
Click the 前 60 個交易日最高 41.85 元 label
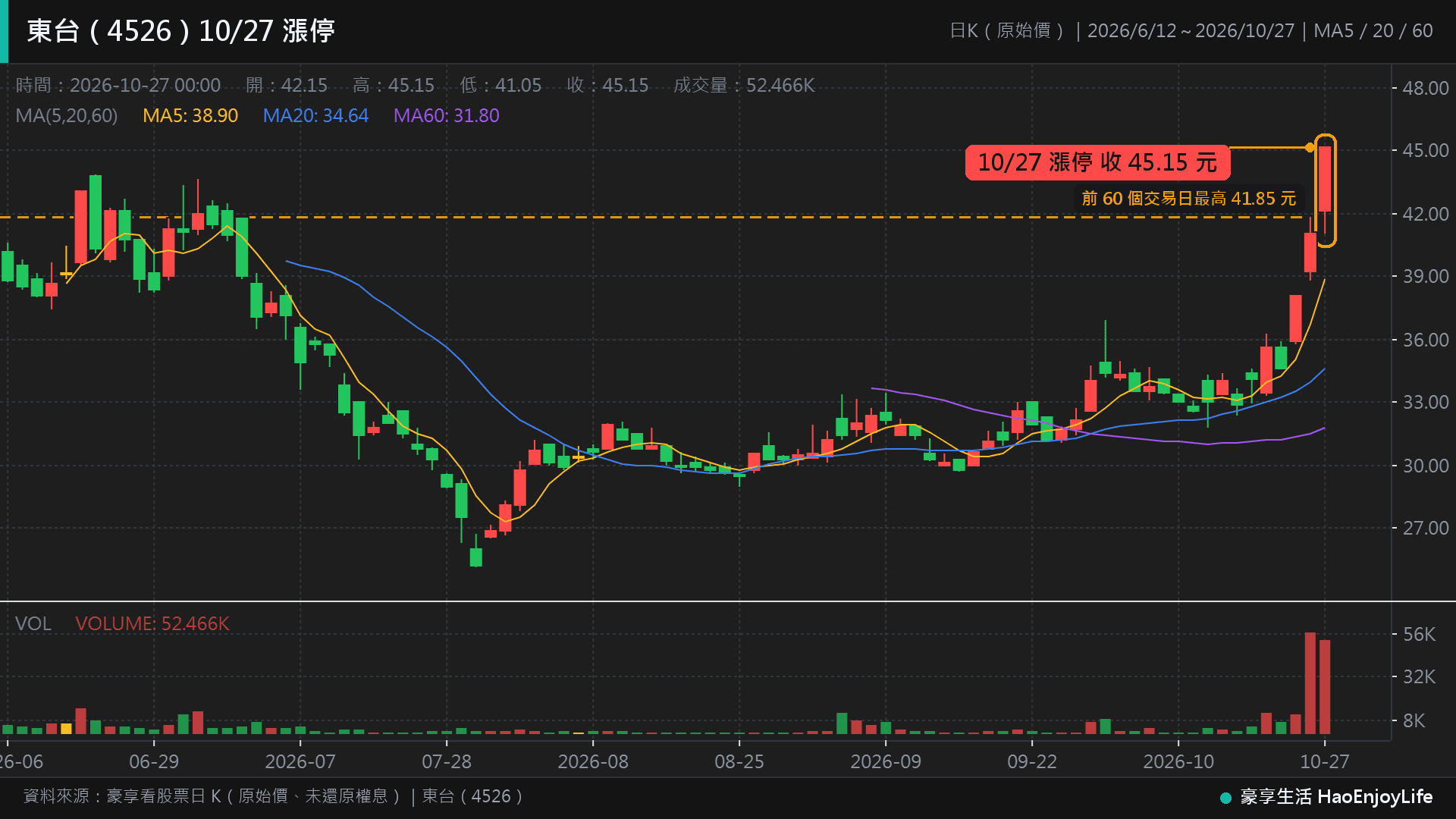(1189, 199)
